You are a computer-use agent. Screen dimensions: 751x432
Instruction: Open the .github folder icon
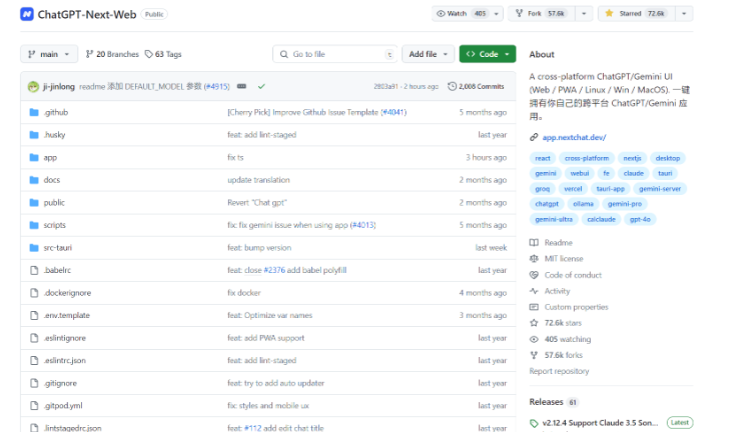tap(34, 113)
